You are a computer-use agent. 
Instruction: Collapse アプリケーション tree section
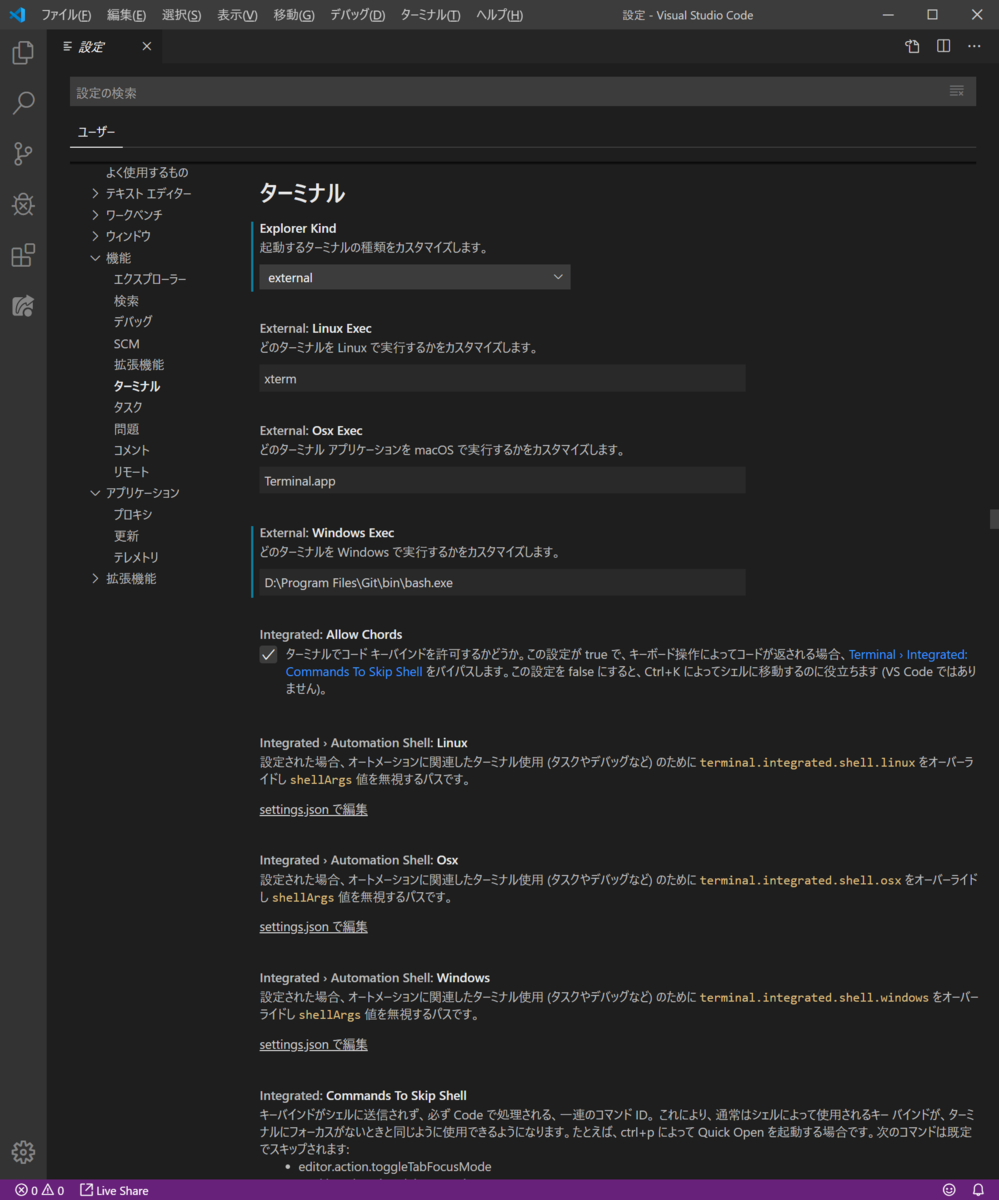[96, 493]
